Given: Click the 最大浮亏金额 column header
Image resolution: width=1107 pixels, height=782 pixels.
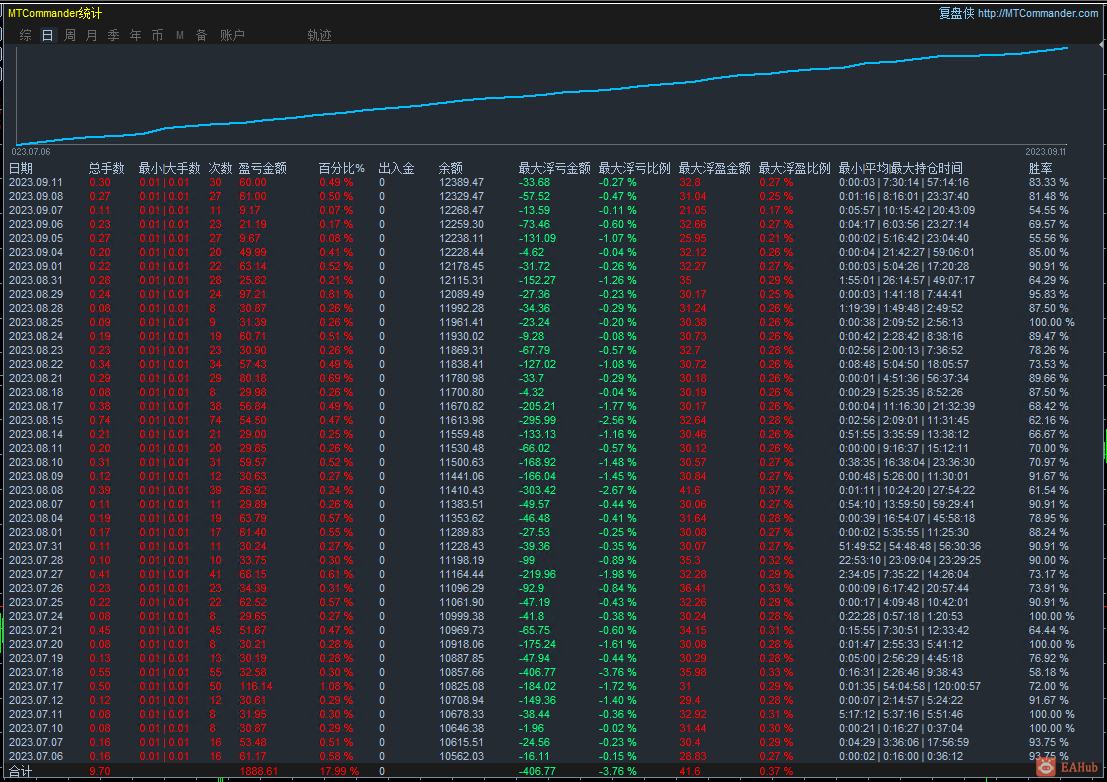Looking at the screenshot, I should [554, 168].
